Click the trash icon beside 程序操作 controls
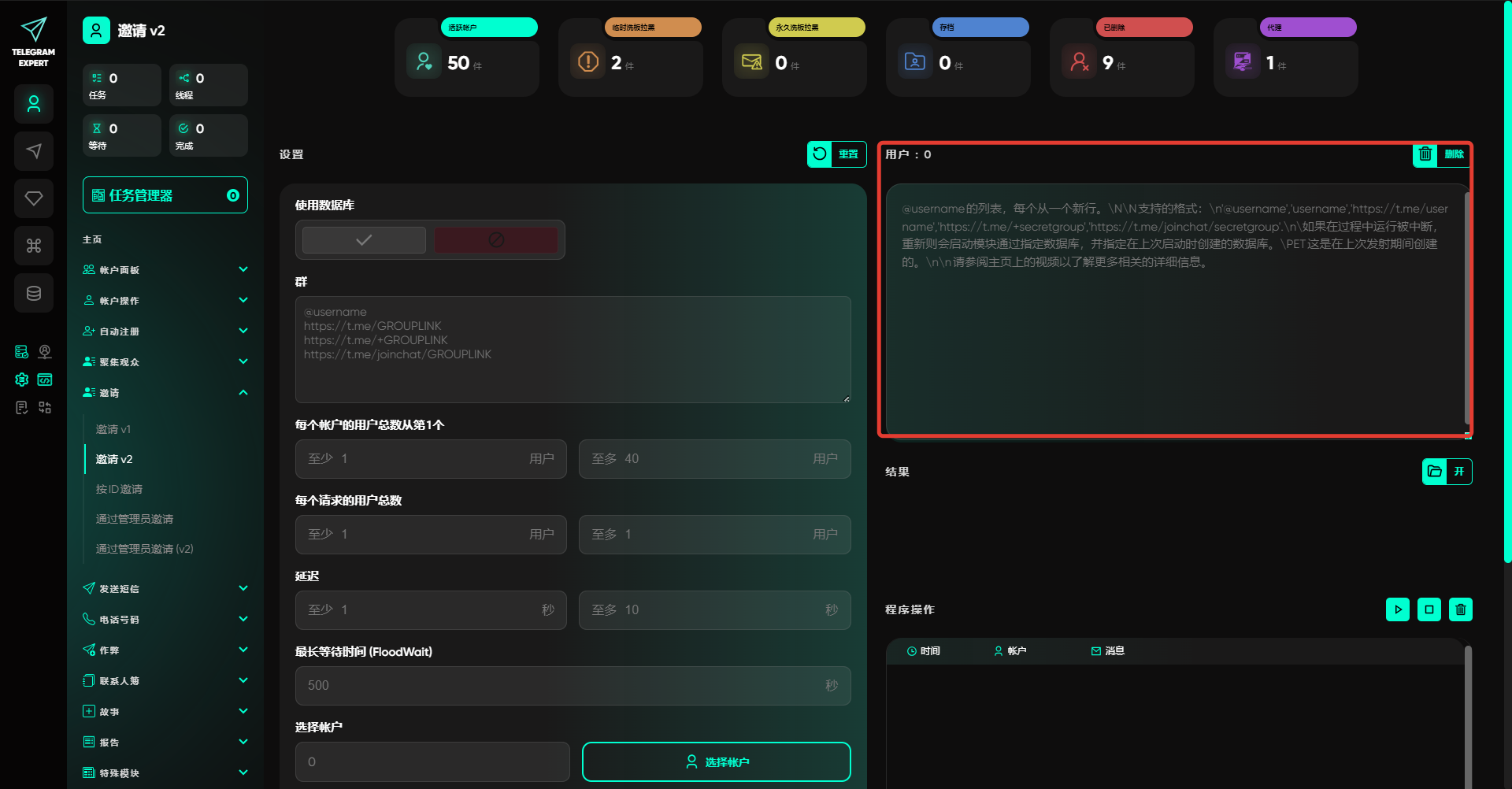Image resolution: width=1512 pixels, height=789 pixels. tap(1460, 609)
